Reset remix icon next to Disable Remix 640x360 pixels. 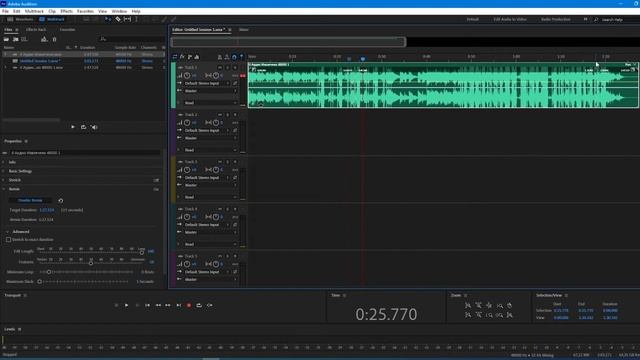[x=60, y=200]
